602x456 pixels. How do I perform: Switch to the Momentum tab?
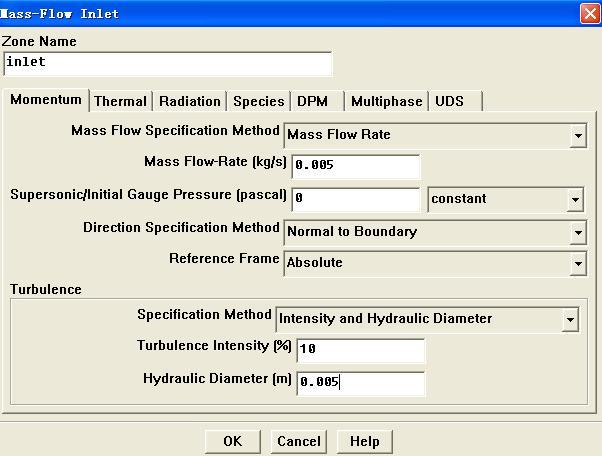(x=46, y=100)
